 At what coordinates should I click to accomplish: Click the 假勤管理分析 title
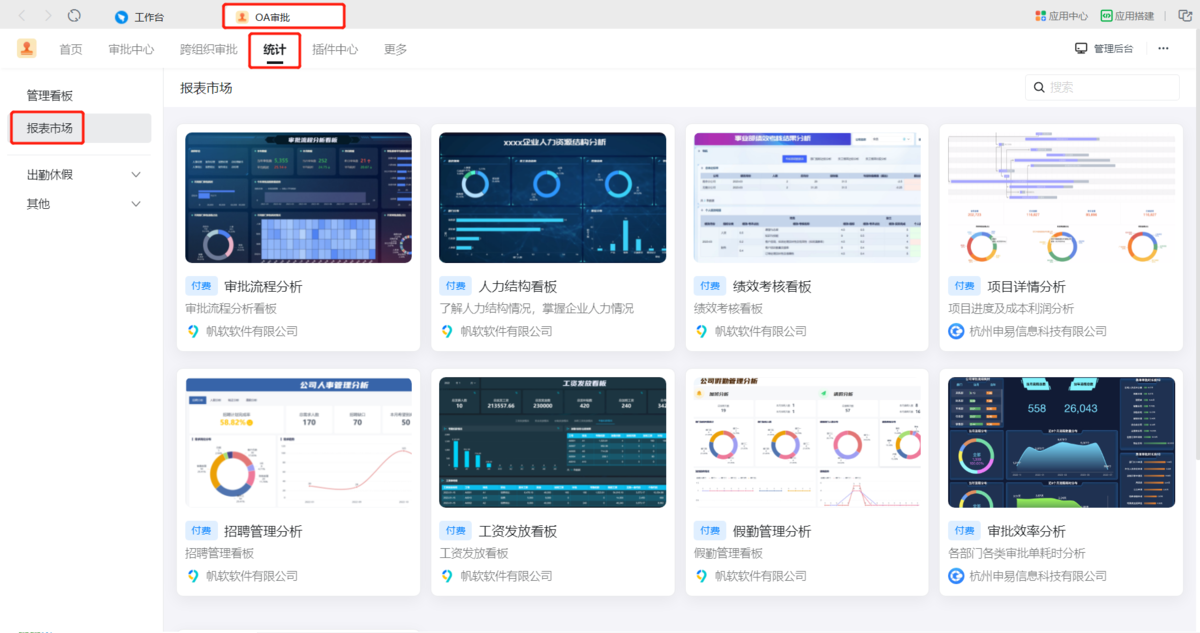772,531
